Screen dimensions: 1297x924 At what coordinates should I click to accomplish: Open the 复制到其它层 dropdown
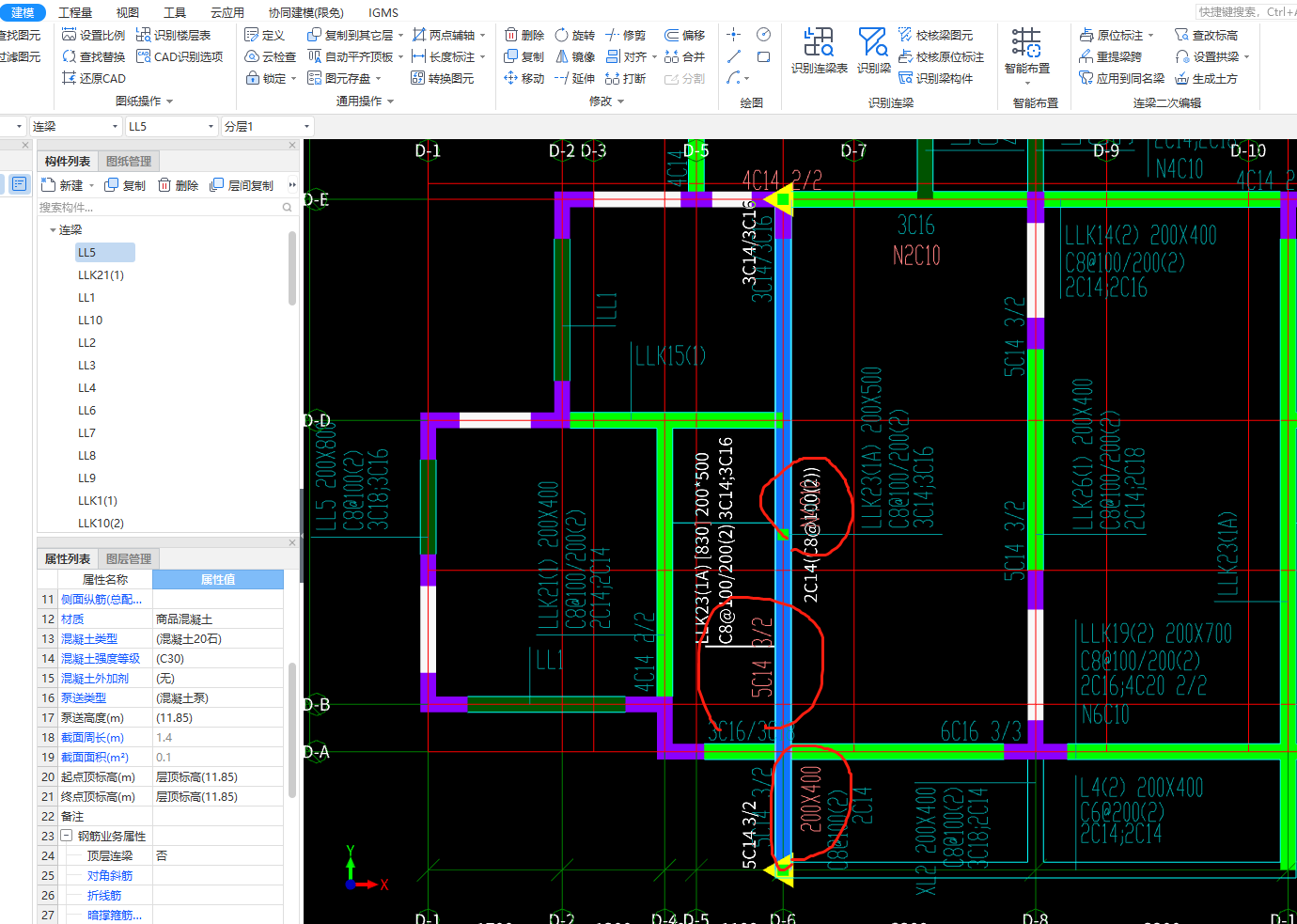[x=400, y=35]
